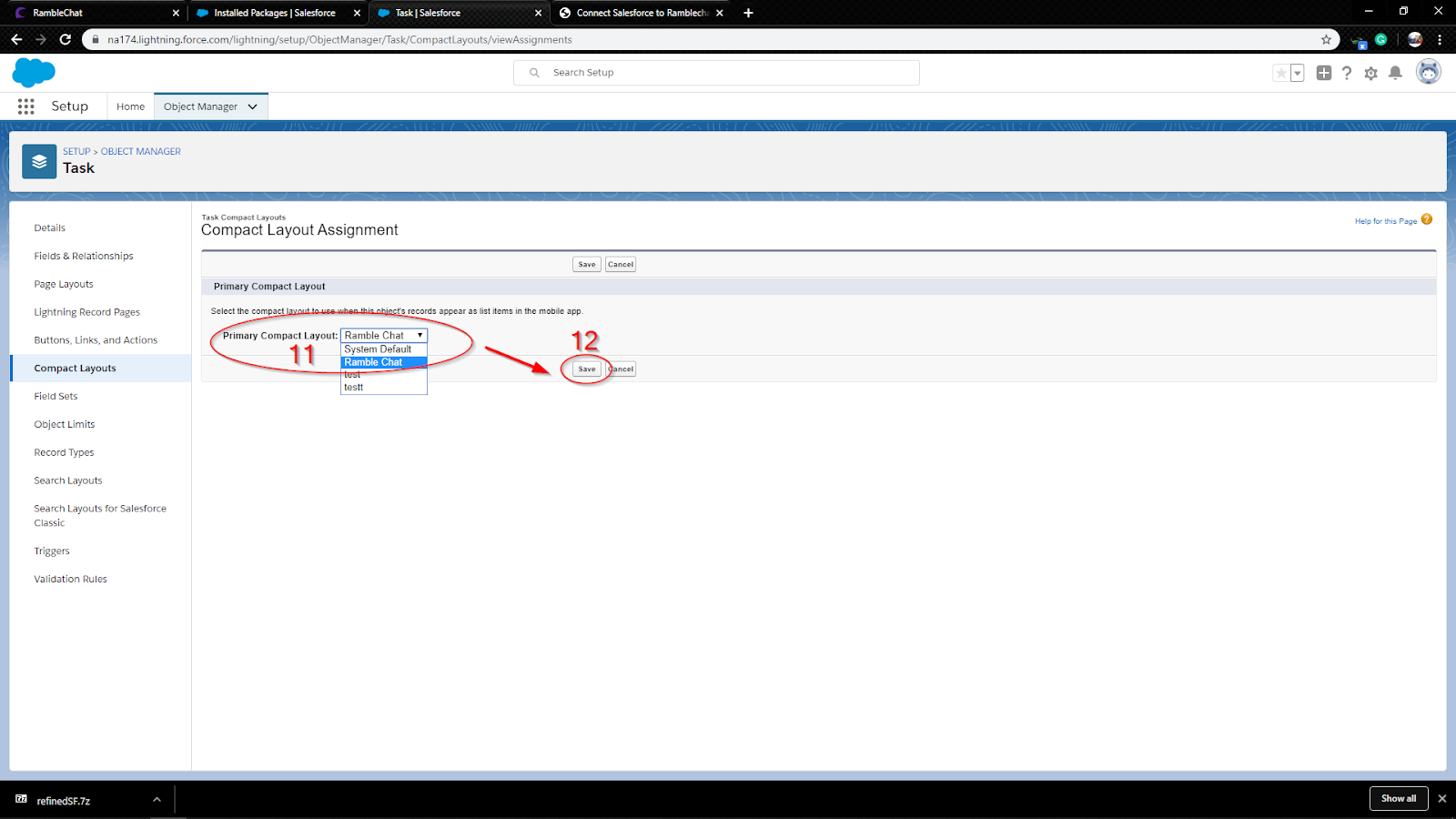Click the bottom Save button
Image resolution: width=1456 pixels, height=819 pixels.
coord(587,369)
